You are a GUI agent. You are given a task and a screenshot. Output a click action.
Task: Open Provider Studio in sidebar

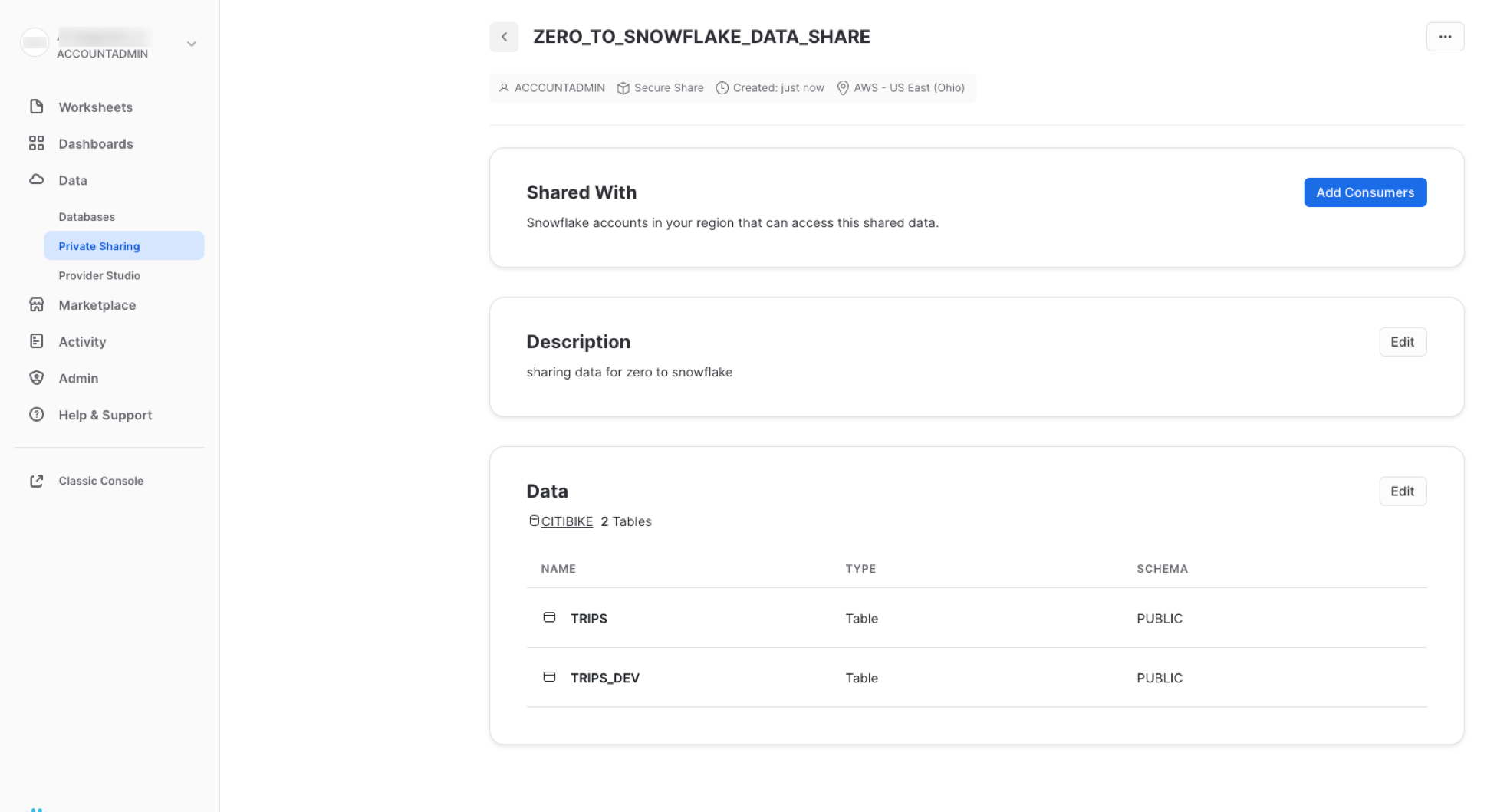(x=99, y=275)
